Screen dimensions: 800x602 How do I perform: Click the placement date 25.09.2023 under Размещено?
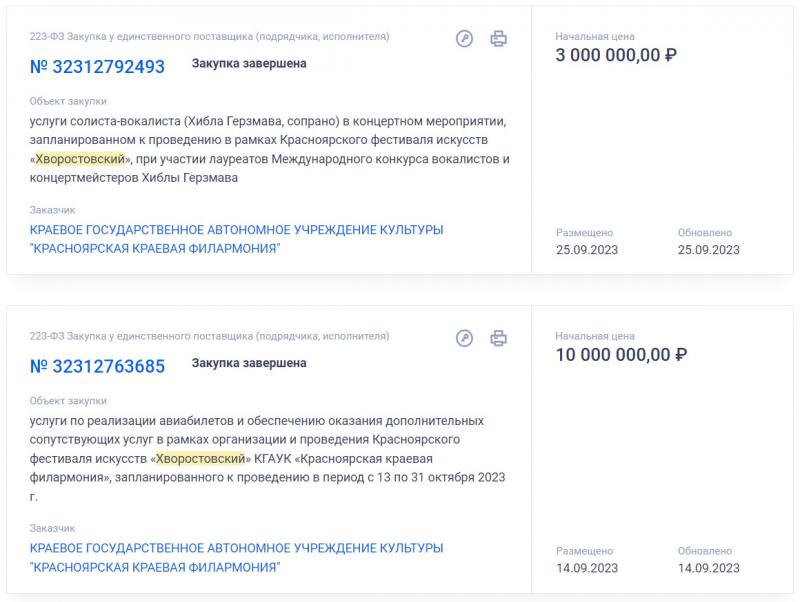tap(587, 249)
